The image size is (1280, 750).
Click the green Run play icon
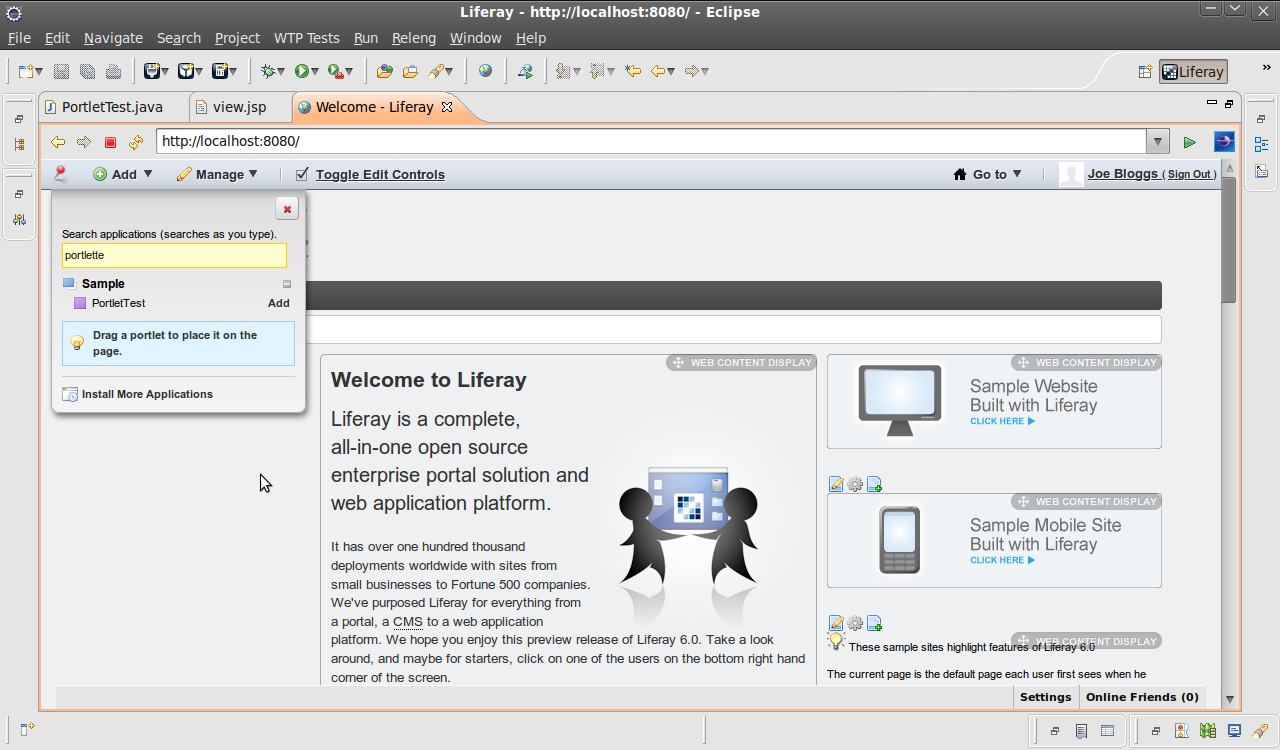pyautogui.click(x=301, y=71)
